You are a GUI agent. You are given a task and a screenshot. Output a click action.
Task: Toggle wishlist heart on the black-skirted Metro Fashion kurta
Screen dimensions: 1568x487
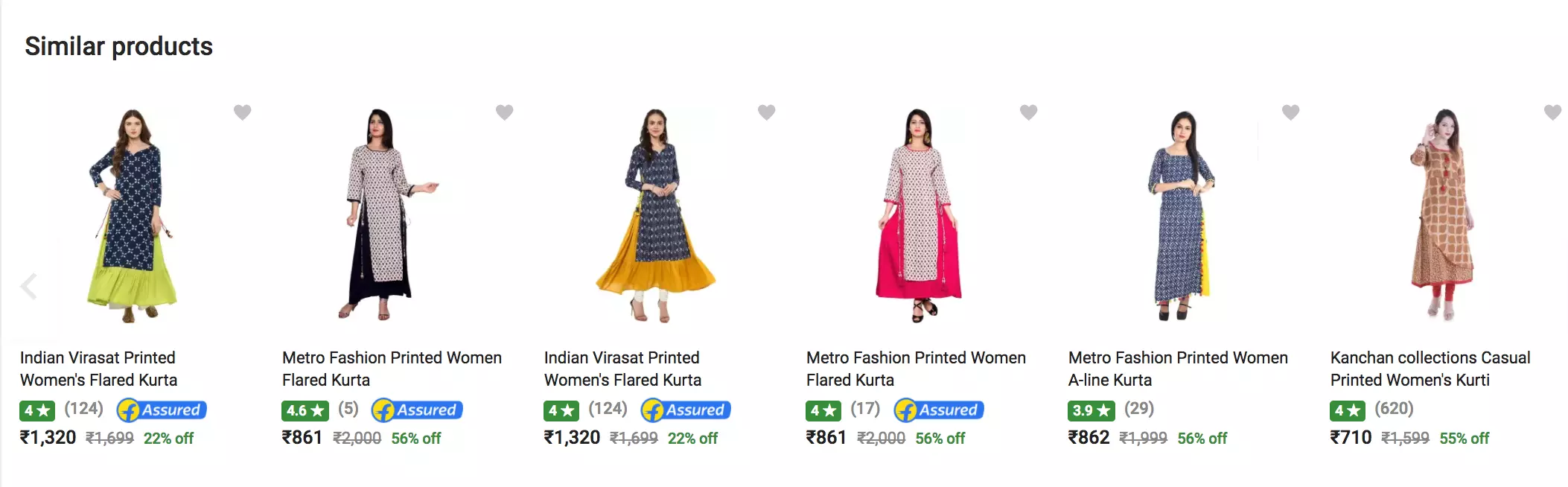(504, 112)
